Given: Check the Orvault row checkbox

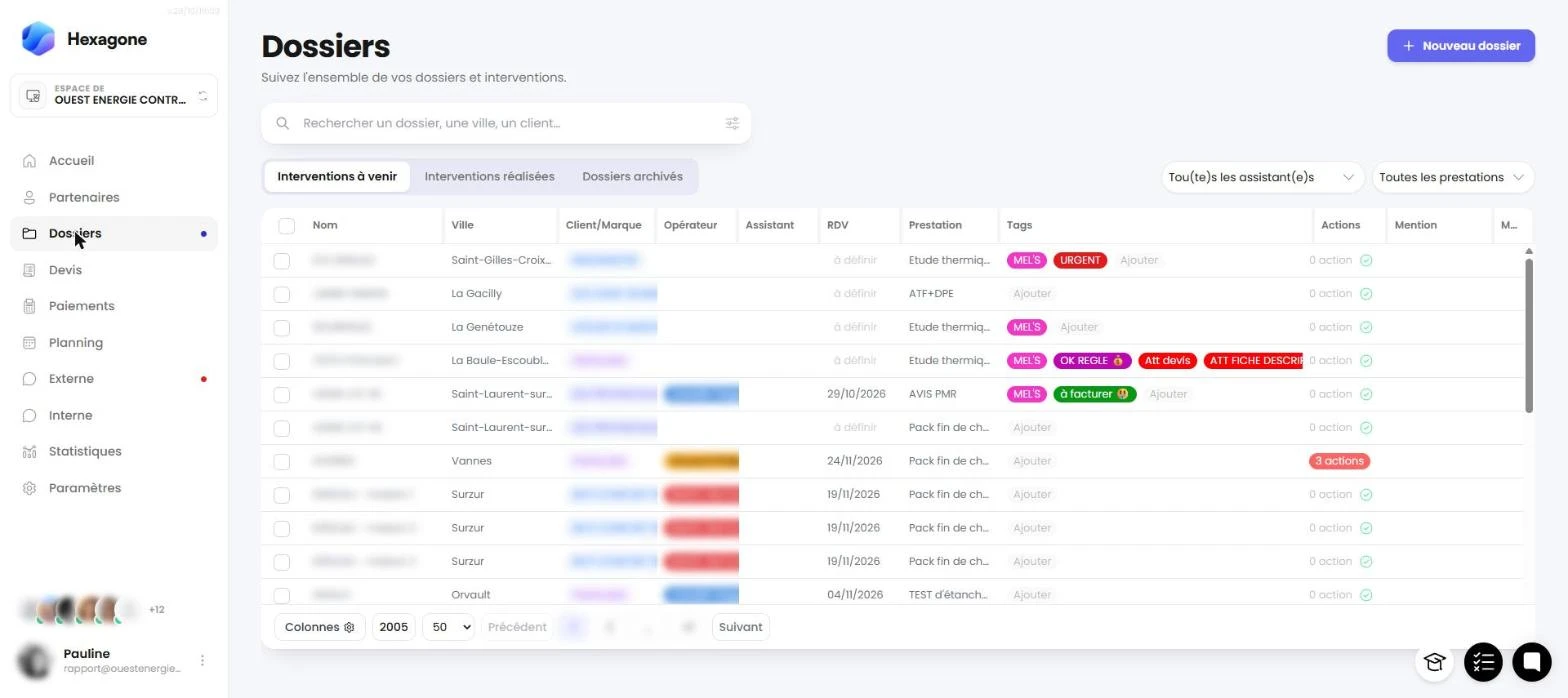Looking at the screenshot, I should [282, 596].
